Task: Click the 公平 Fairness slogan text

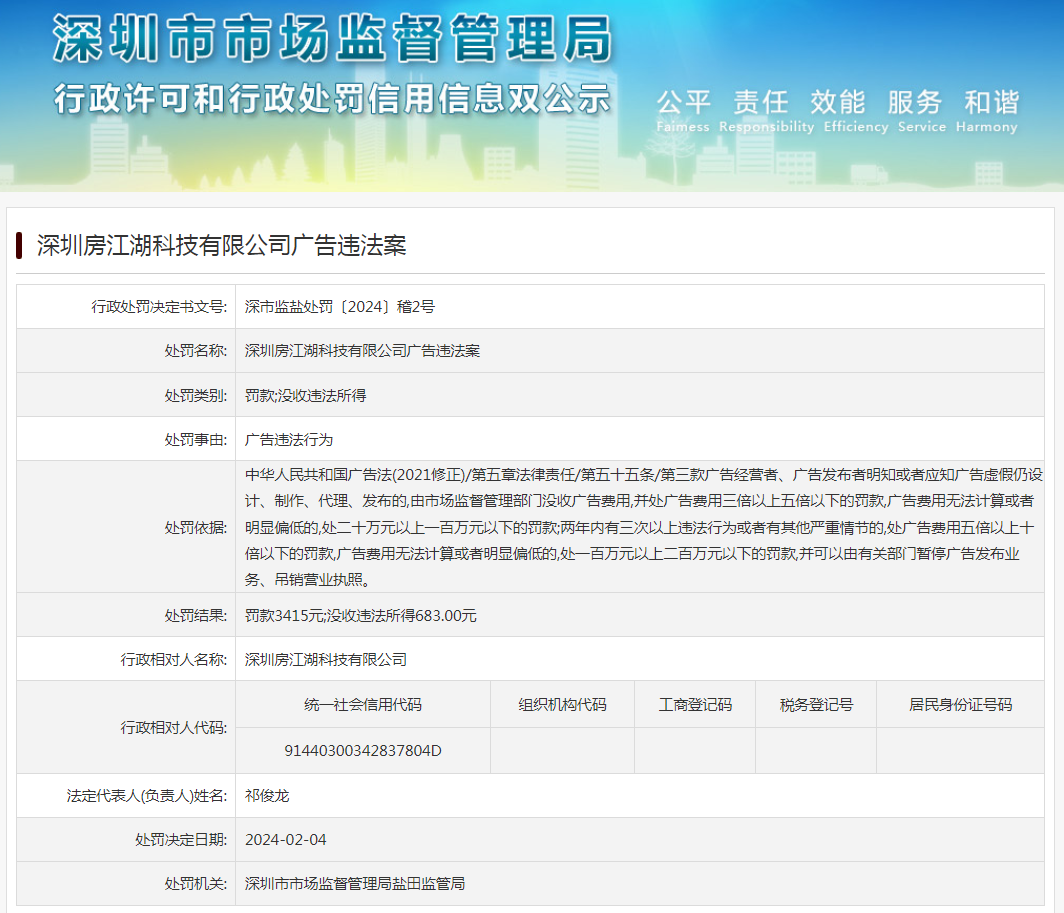Action: point(683,111)
